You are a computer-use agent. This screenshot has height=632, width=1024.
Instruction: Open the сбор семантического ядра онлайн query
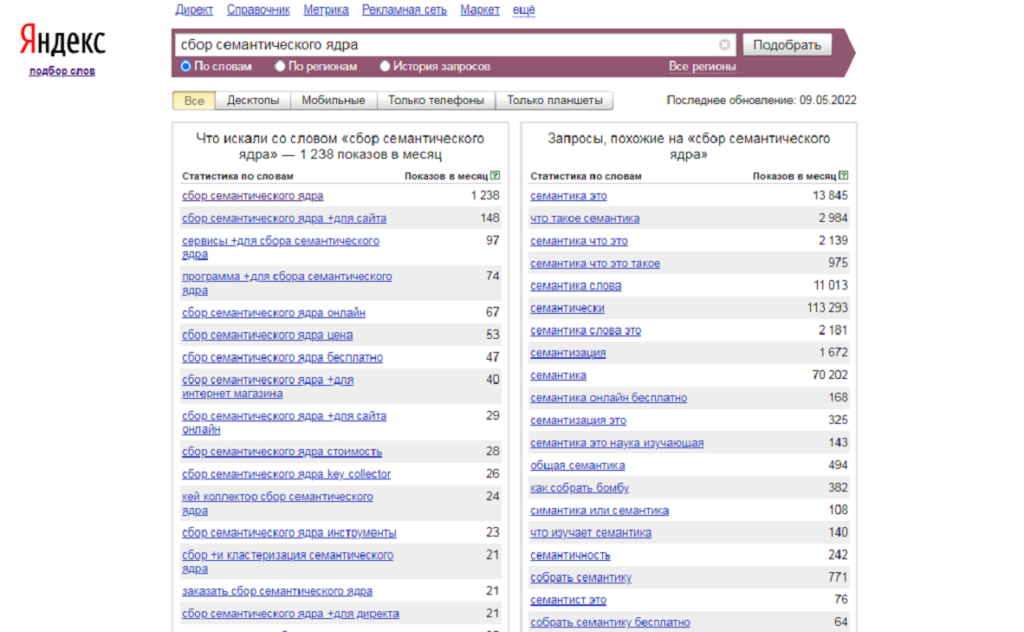tap(273, 313)
